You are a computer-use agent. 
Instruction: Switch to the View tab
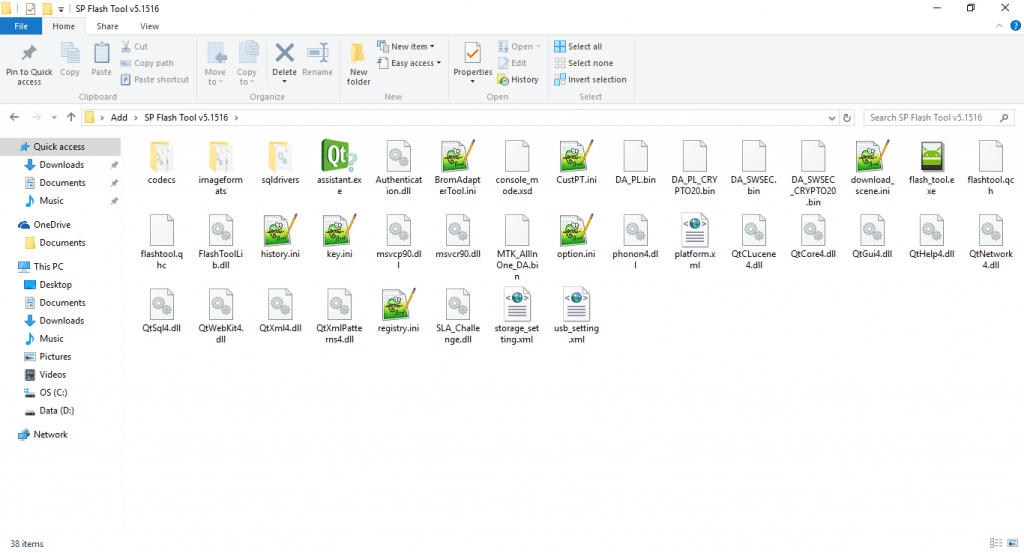(149, 26)
